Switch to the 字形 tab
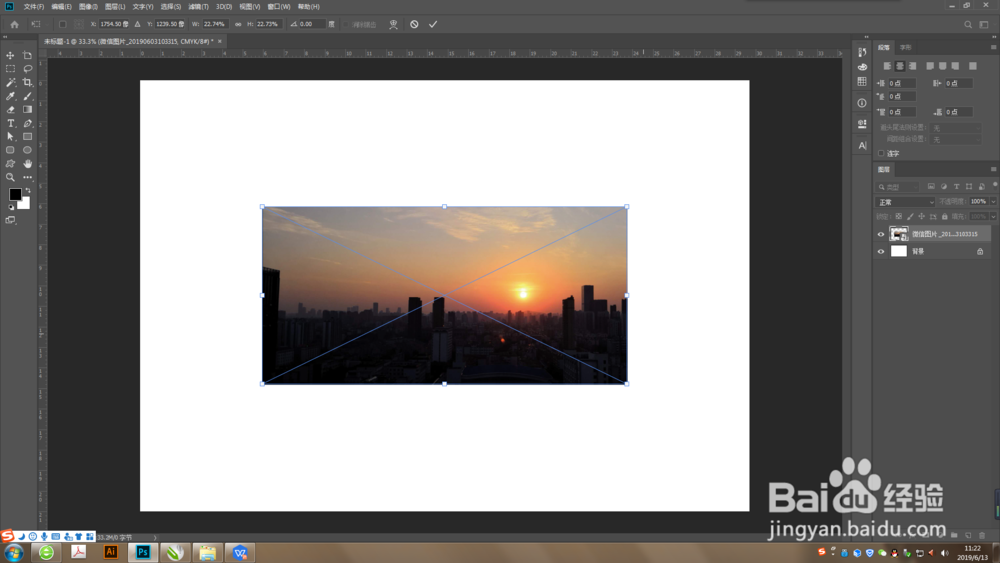The image size is (1000, 563). point(906,48)
